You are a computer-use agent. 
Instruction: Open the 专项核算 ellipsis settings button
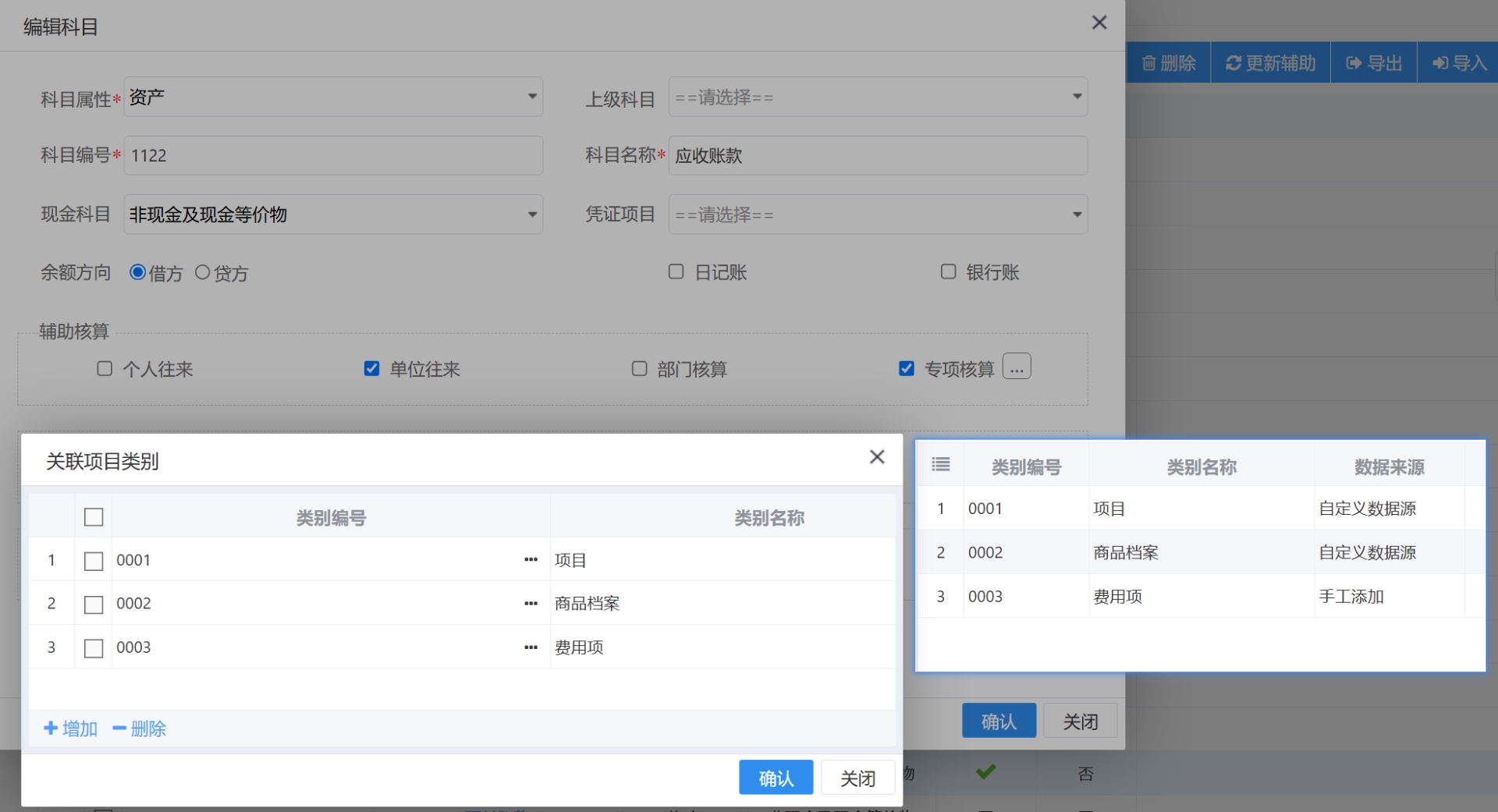(x=1017, y=367)
